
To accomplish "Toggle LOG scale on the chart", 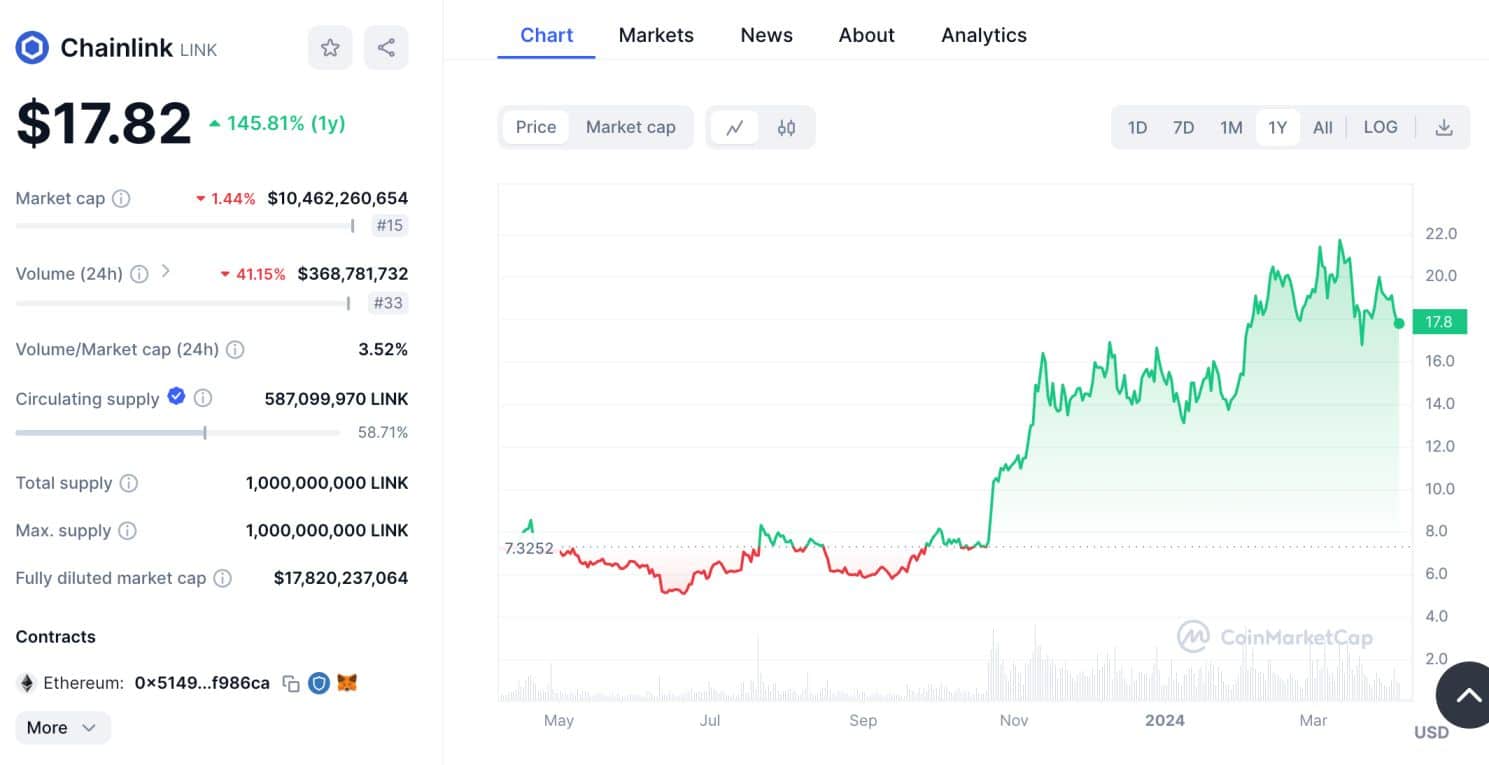I will point(1380,127).
